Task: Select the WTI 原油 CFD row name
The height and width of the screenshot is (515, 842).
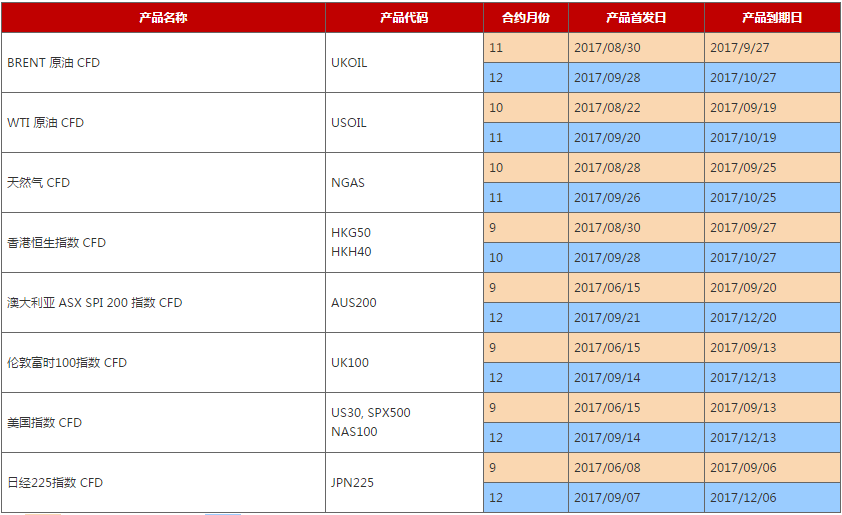Action: click(x=46, y=123)
